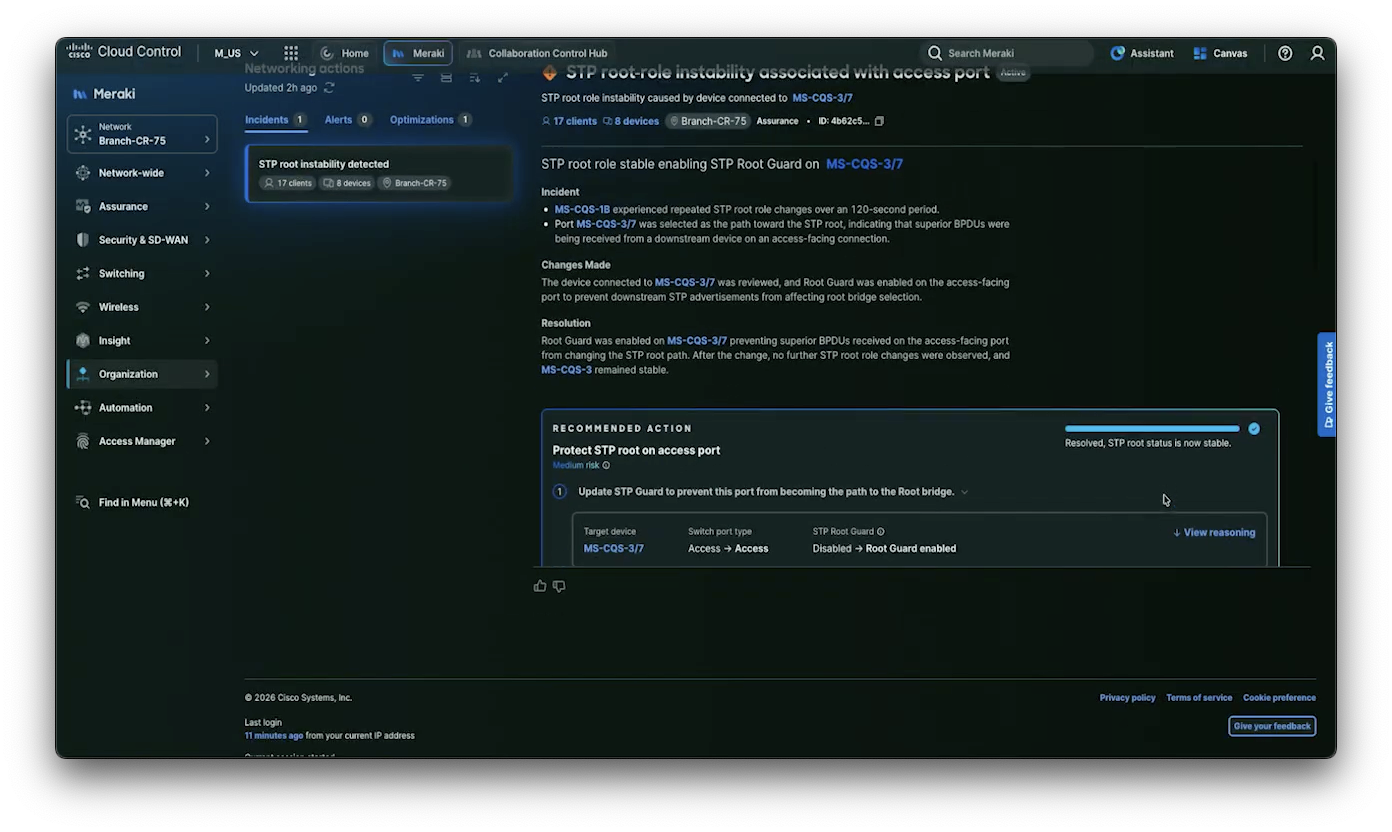This screenshot has height=832, width=1392.
Task: Click the Switching icon in sidebar
Action: 83,274
